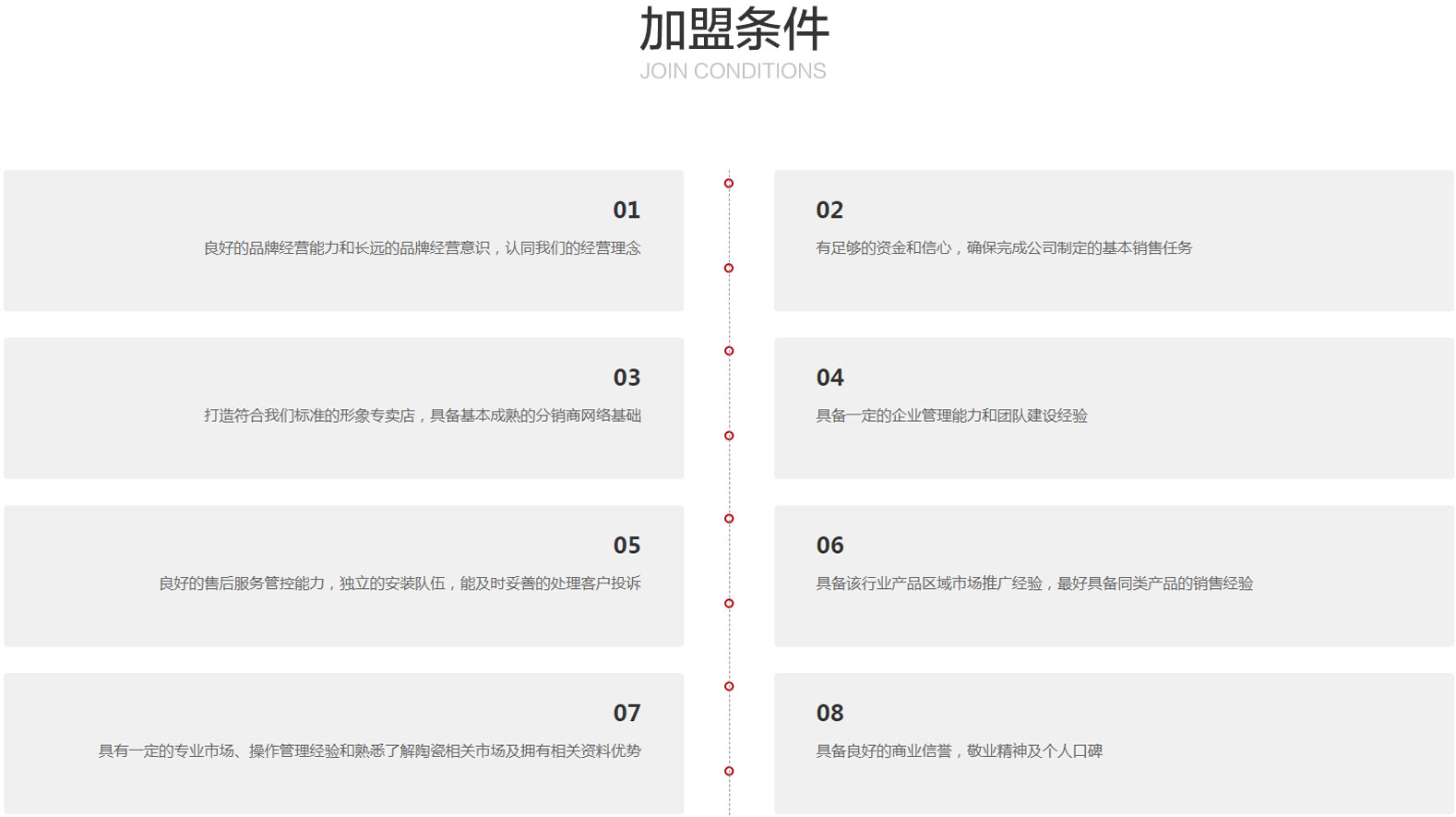Click the number 08 label

pyautogui.click(x=829, y=713)
